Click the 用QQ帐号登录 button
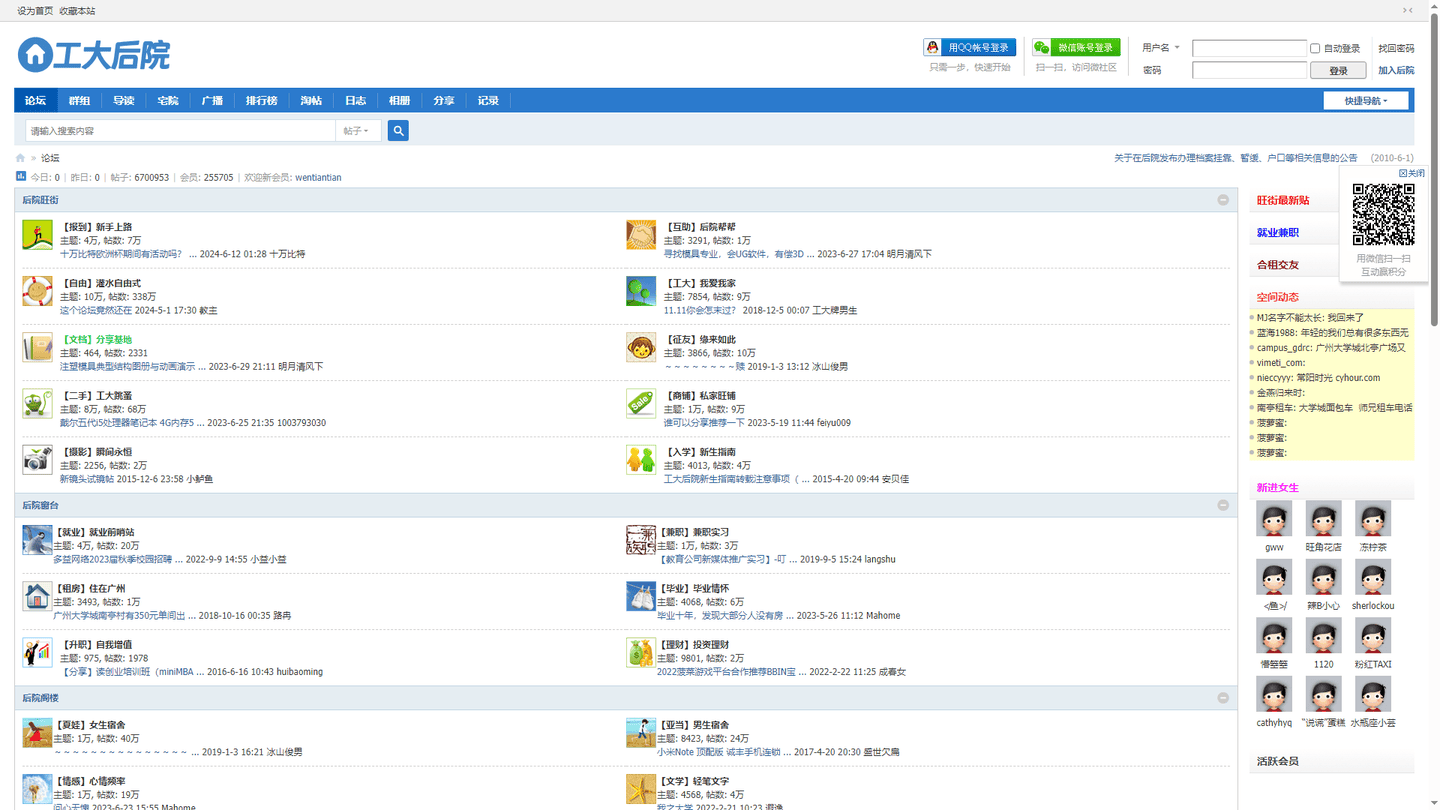This screenshot has height=810, width=1440. pos(970,48)
